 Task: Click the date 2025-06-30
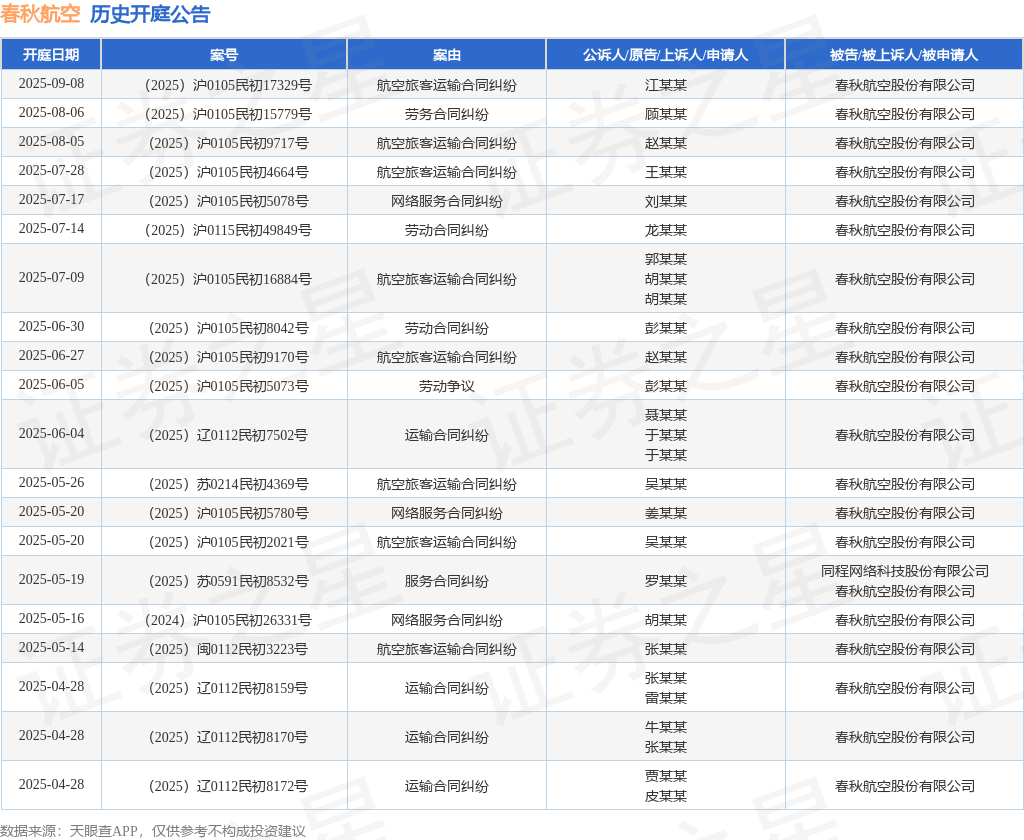click(x=51, y=327)
